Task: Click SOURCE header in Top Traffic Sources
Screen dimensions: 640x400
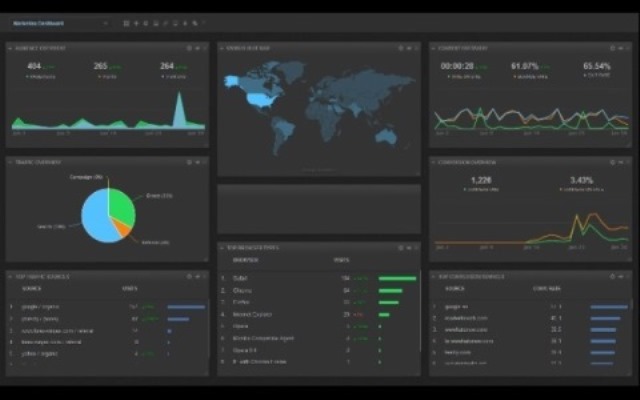Action: tap(32, 289)
